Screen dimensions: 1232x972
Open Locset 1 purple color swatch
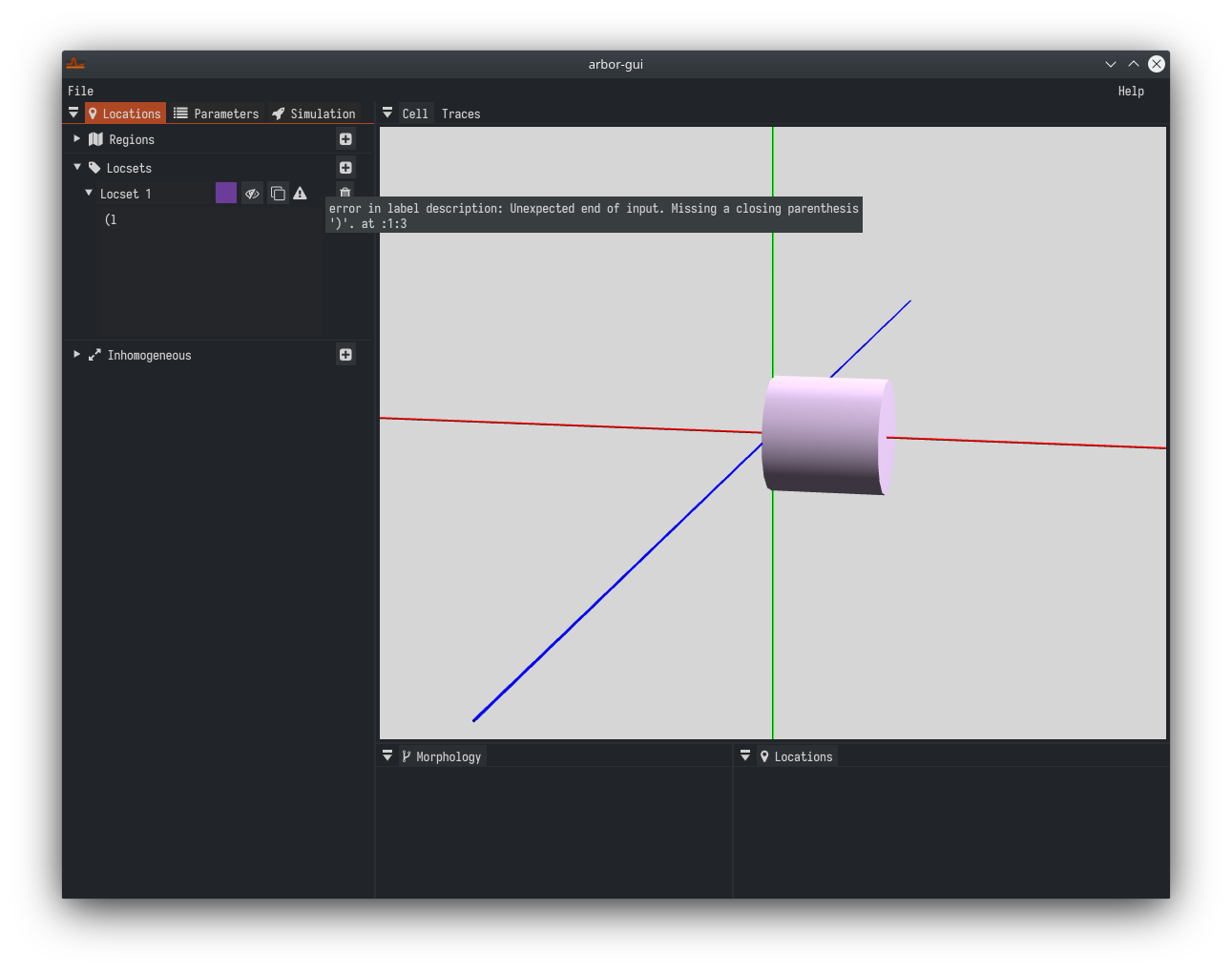(226, 193)
